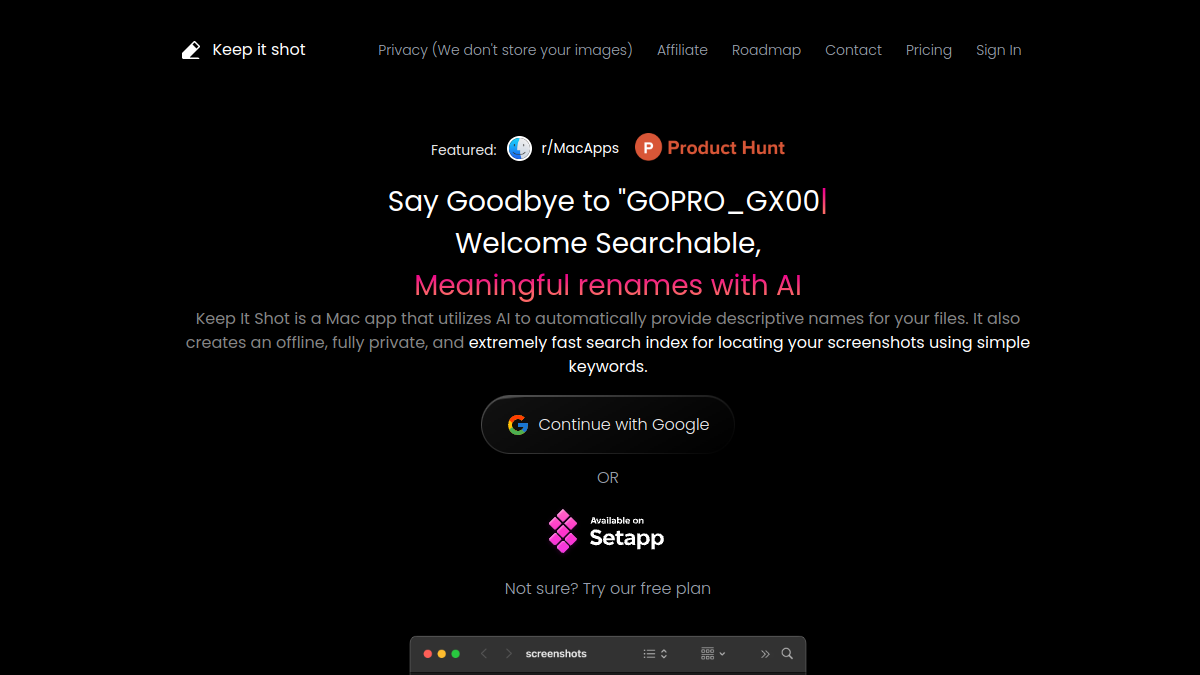Click the search magnifier in Finder toolbar
Screen dimensions: 1200x675
pos(787,654)
